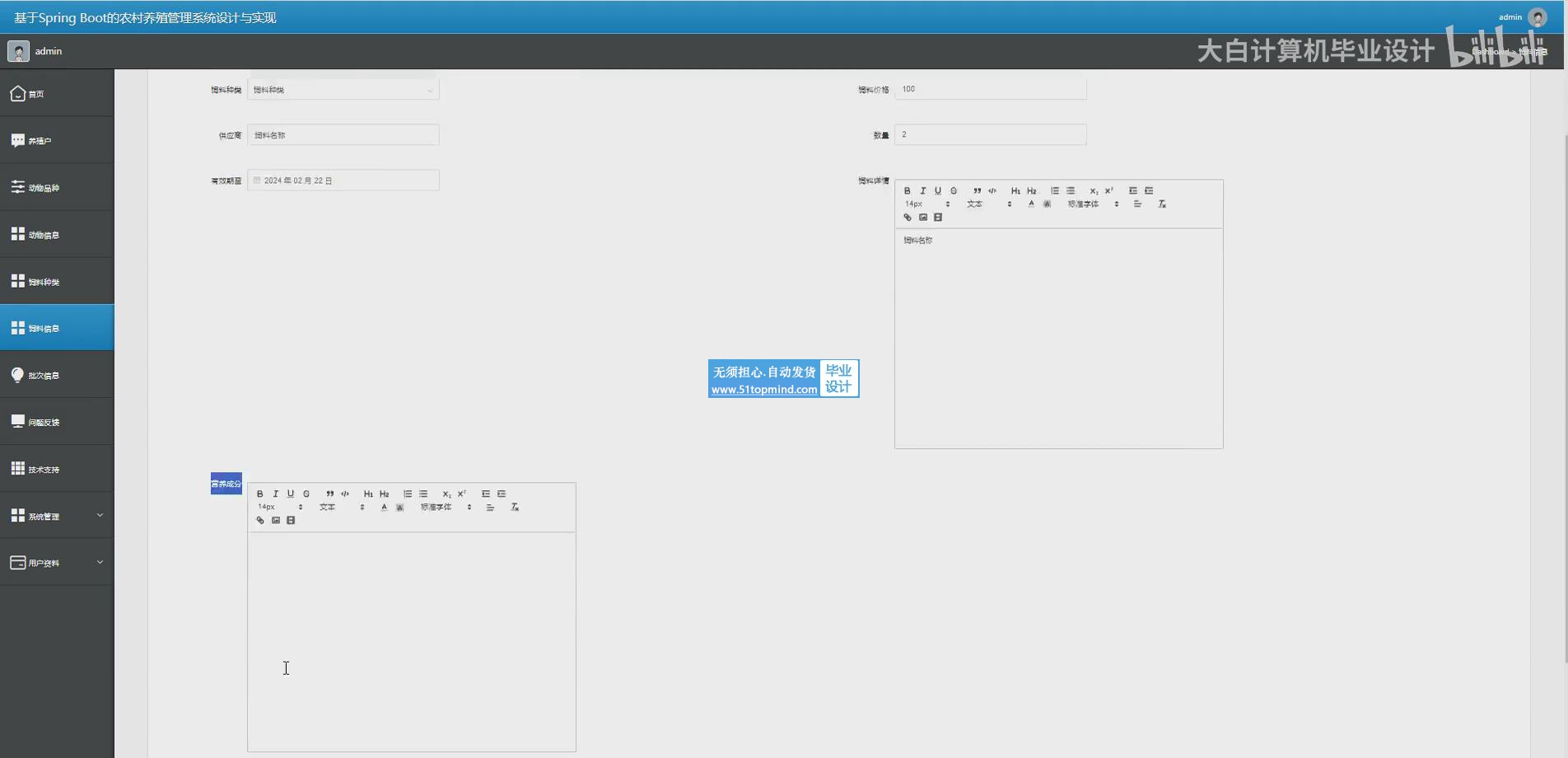Image resolution: width=1568 pixels, height=758 pixels.
Task: Open 文本 heading dropdown in 营养成分 editor
Action: [342, 508]
